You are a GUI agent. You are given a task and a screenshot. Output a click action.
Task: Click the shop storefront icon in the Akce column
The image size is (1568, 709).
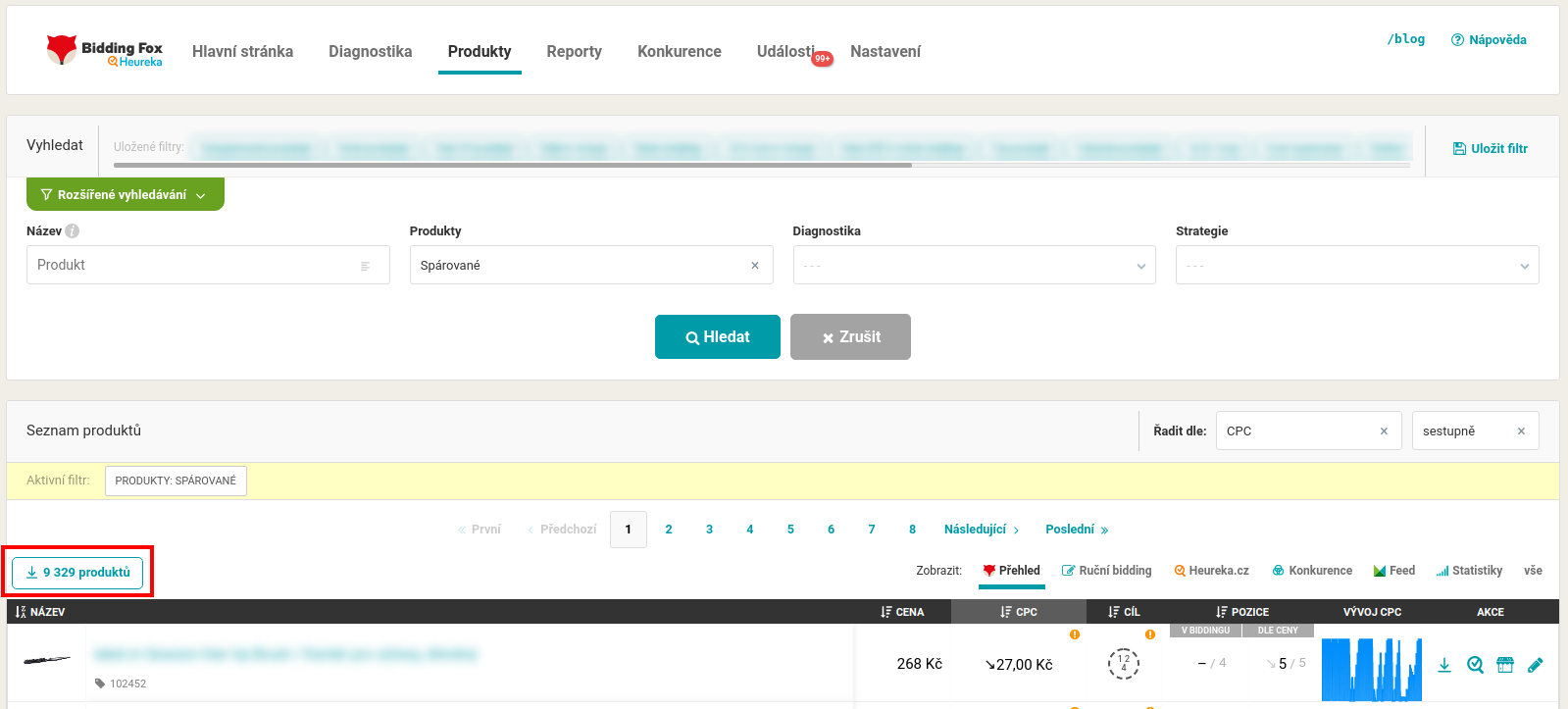[x=1505, y=665]
